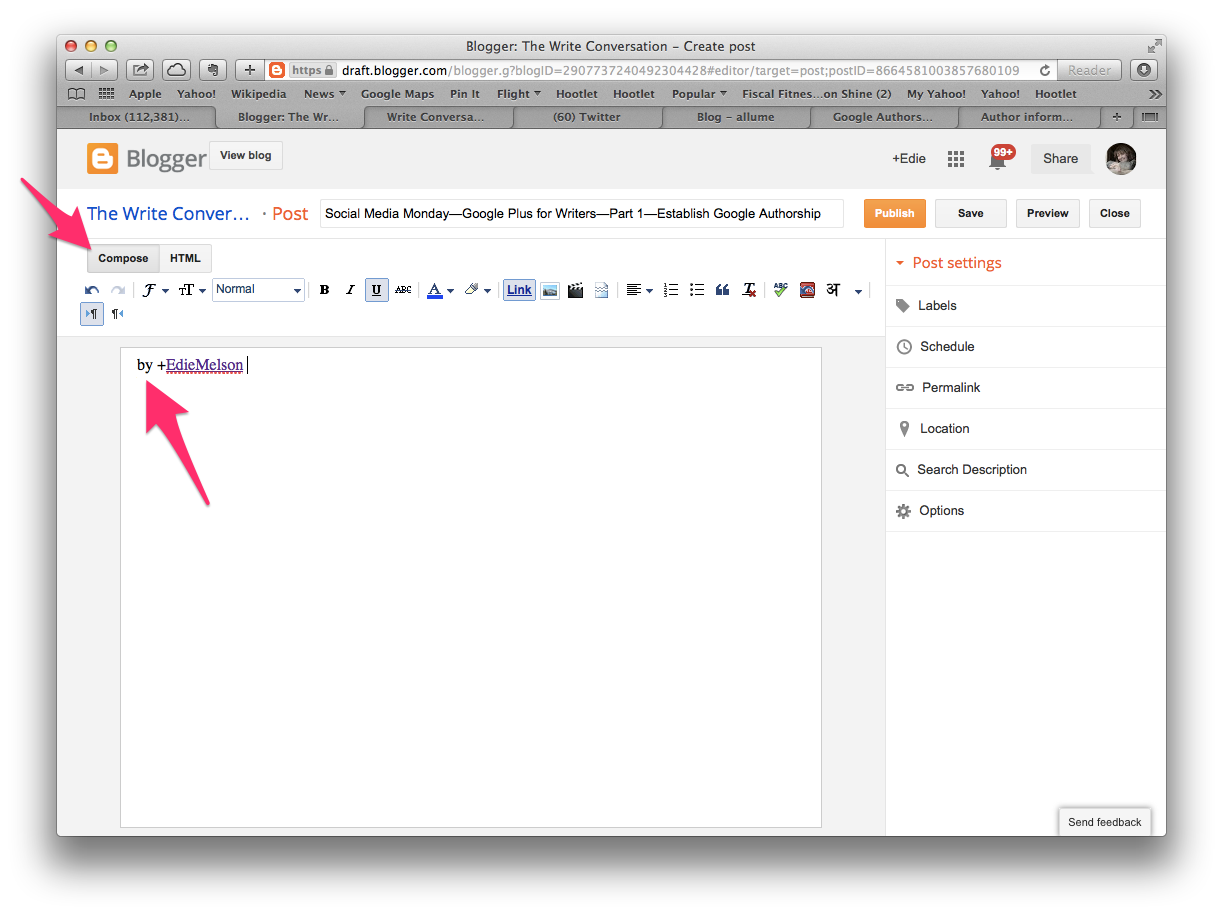
Task: Remove formatting from the selection
Action: [749, 290]
